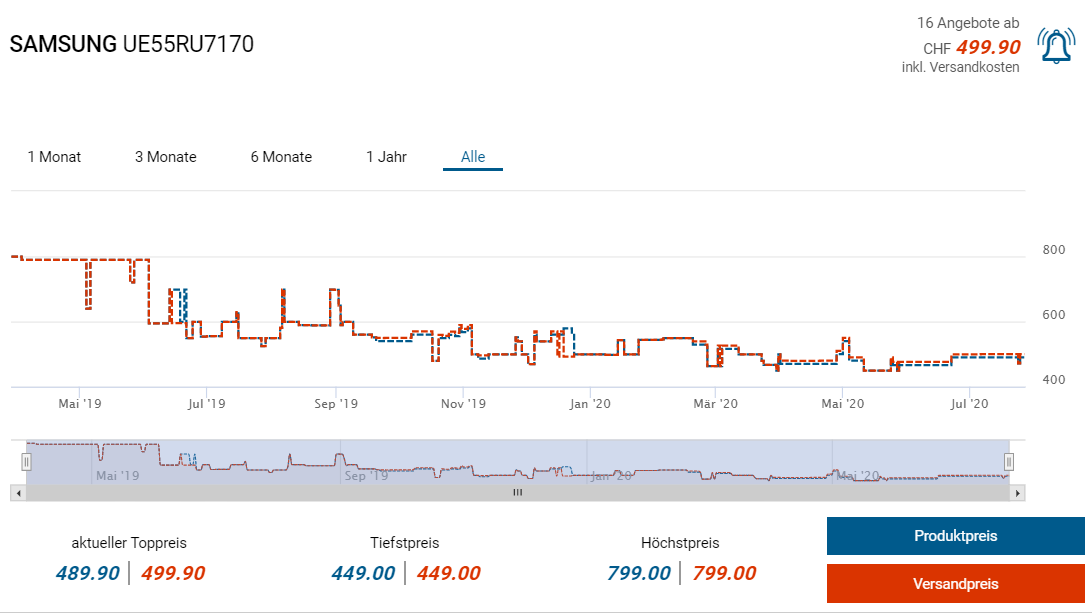Click the scrollbar left arrow below the chart
Viewport: 1092px width, 613px height.
pyautogui.click(x=16, y=493)
